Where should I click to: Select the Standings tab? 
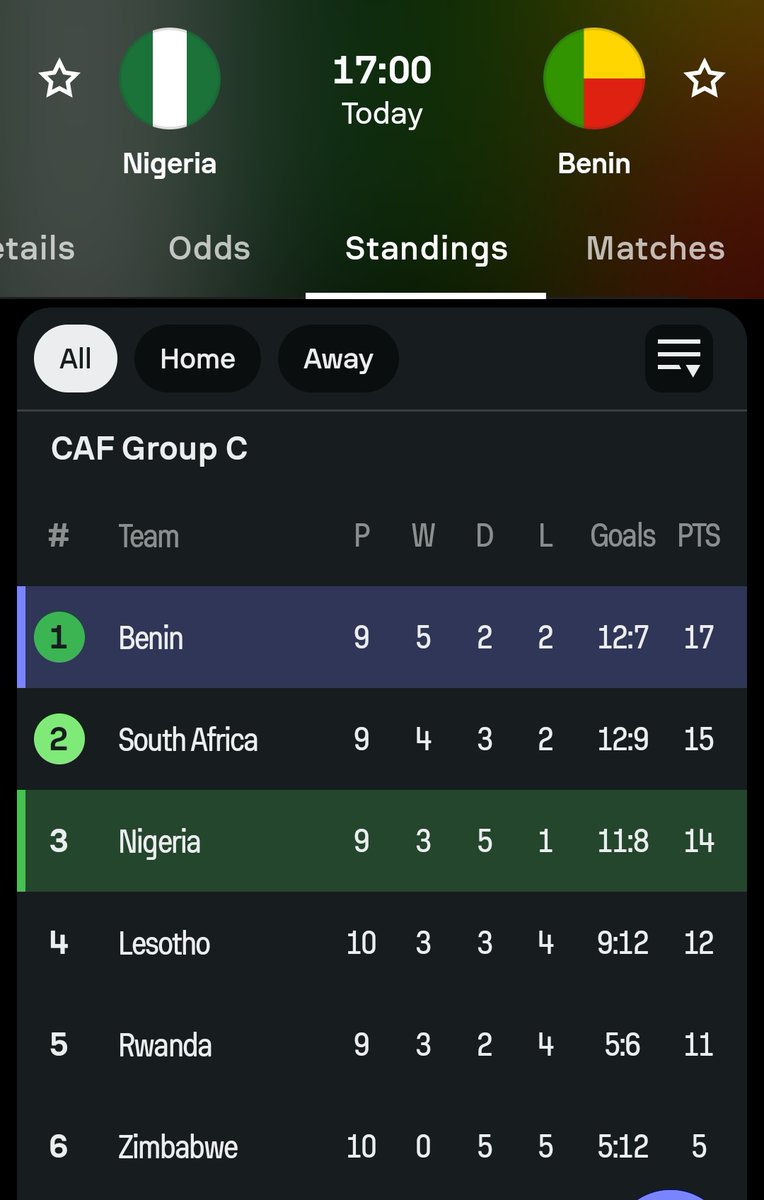point(426,248)
